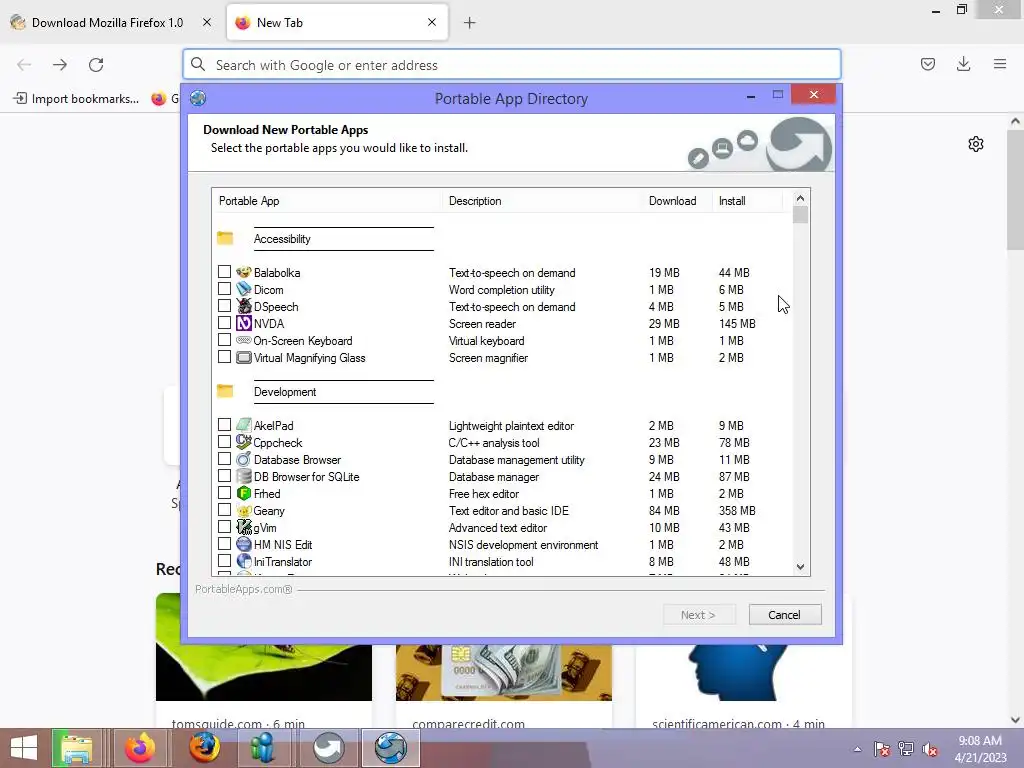The image size is (1024, 768).
Task: Open Windows Start button
Action: (24, 748)
